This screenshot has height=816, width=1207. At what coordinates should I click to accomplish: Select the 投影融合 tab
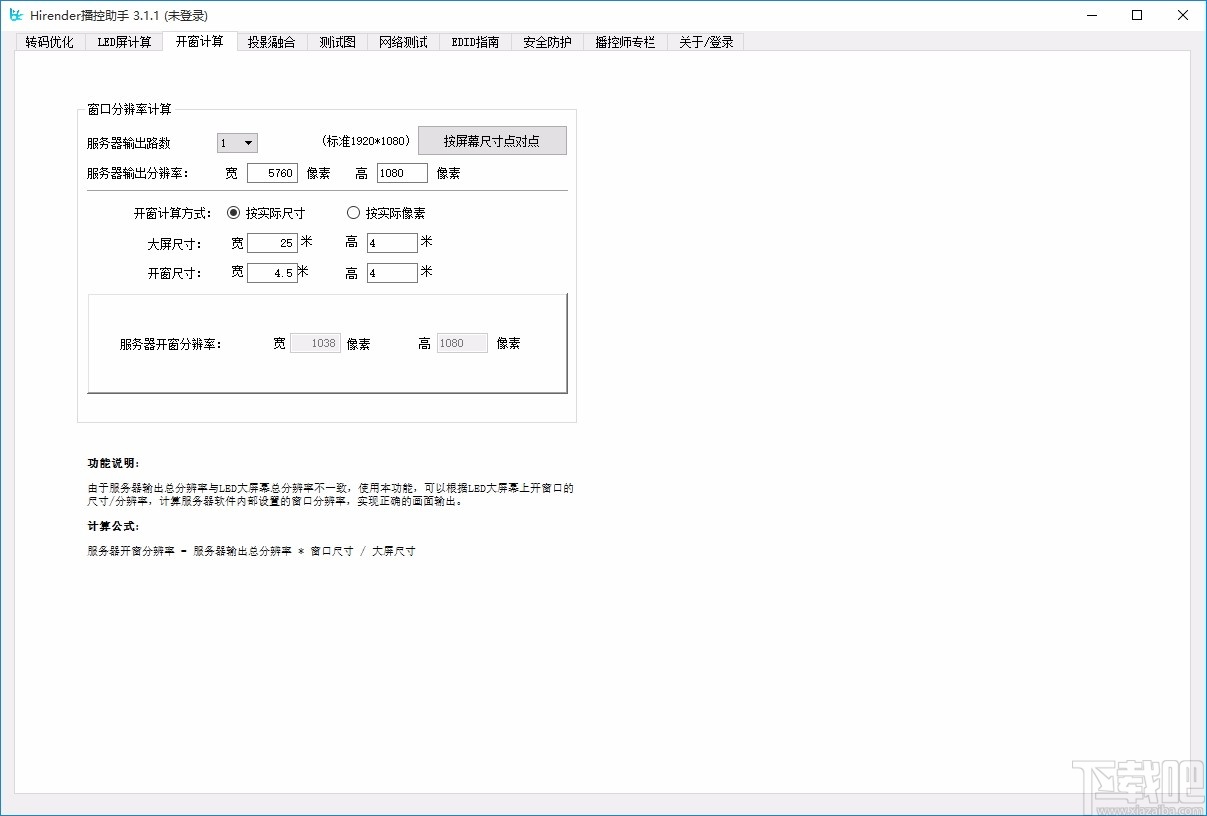(x=272, y=41)
